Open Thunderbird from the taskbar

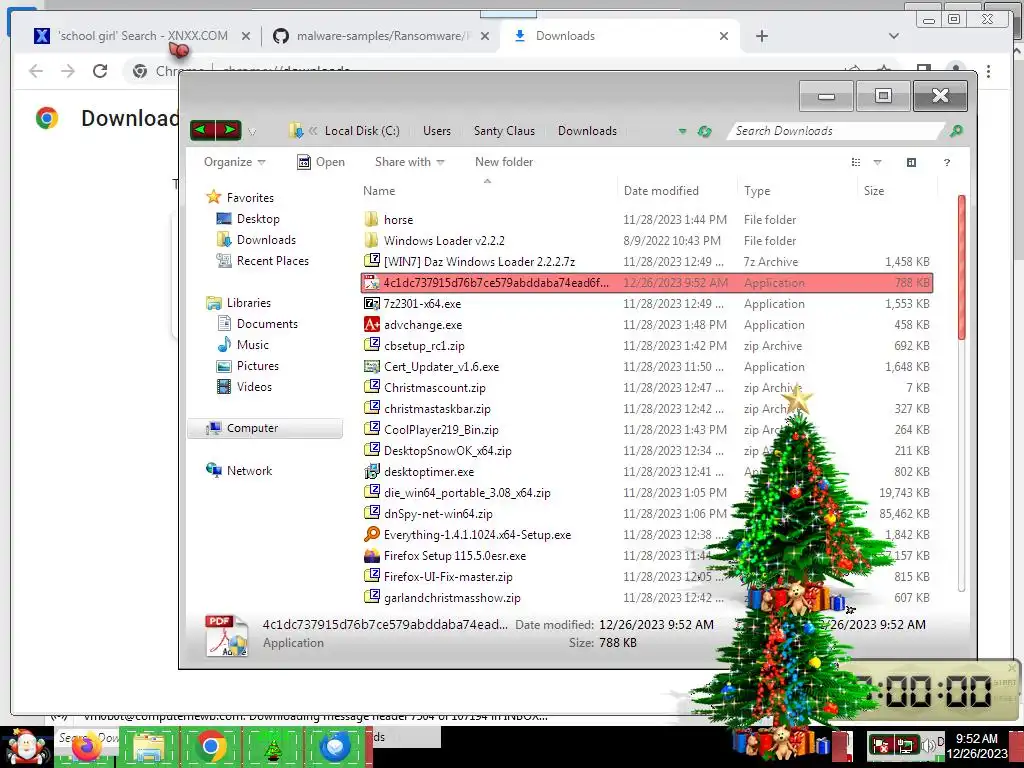click(x=334, y=747)
